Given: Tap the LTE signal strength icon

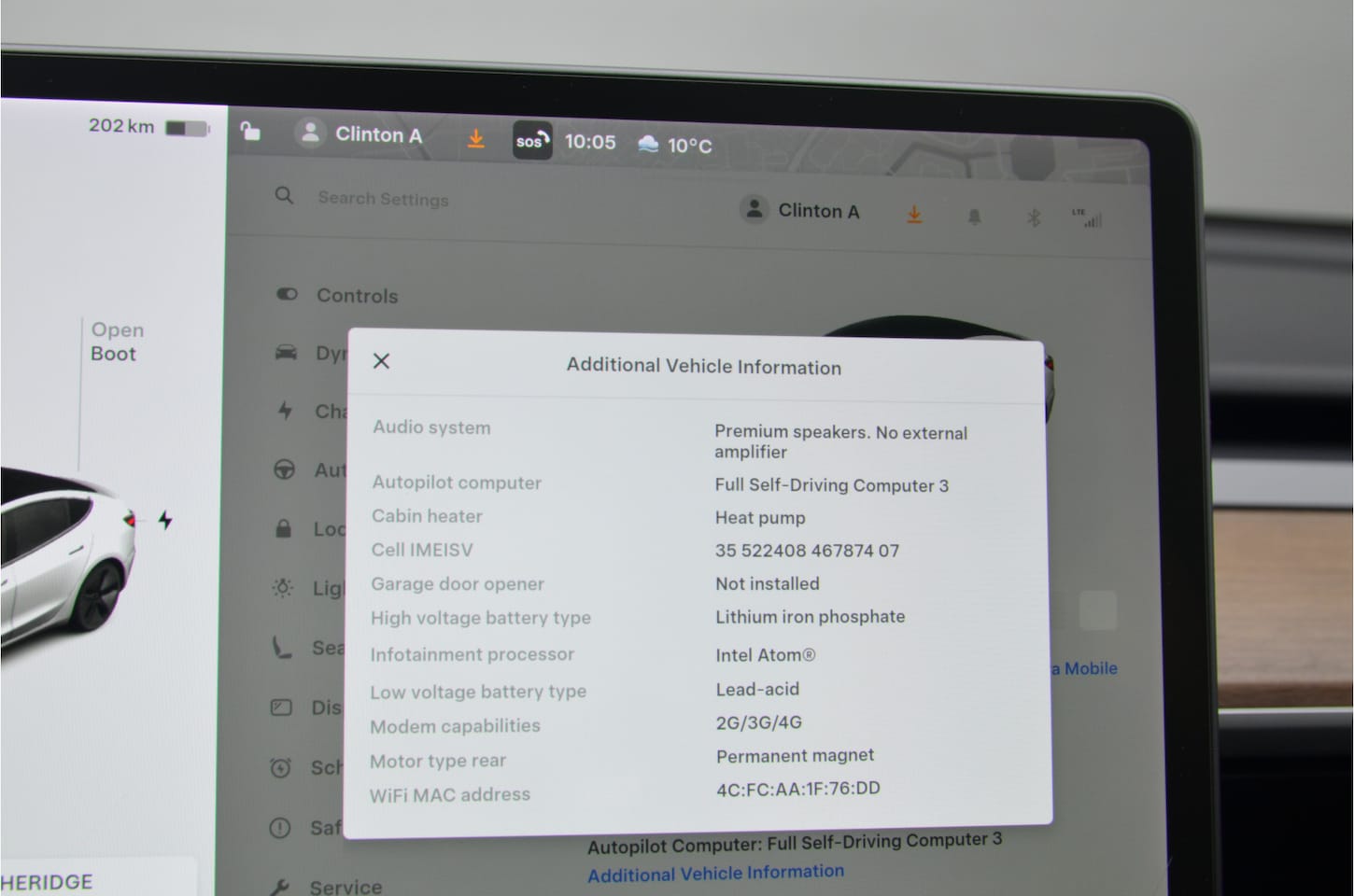Looking at the screenshot, I should click(1088, 218).
